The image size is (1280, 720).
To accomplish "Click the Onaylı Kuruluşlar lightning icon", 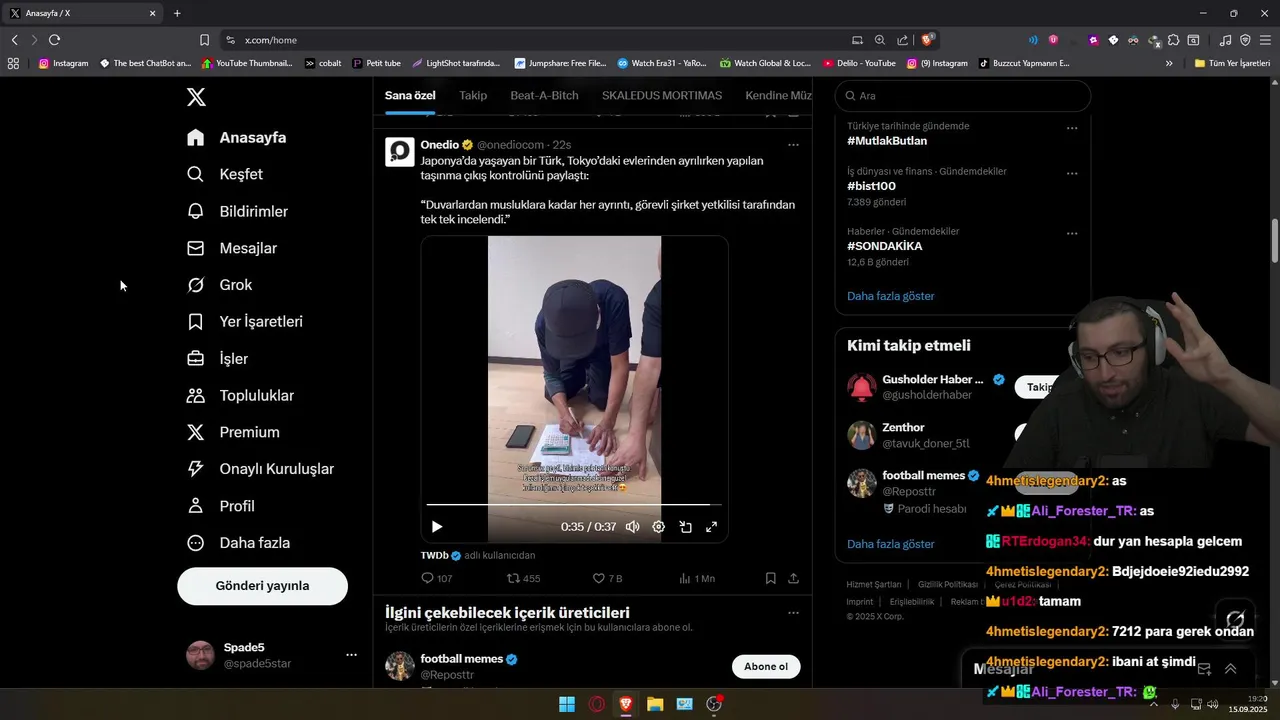I will [196, 469].
